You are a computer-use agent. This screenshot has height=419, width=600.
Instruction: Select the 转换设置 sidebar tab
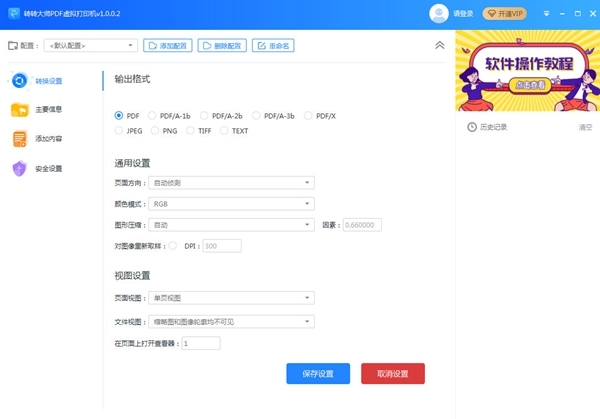49,81
